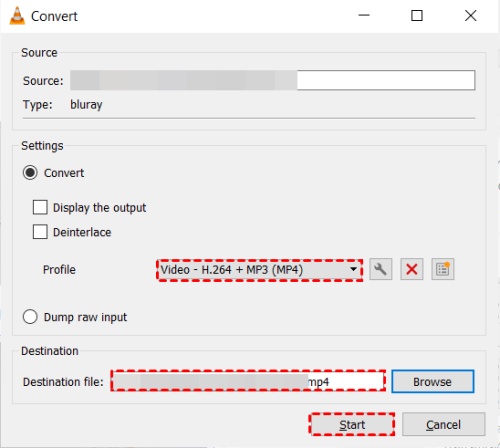Open the profile edit wrench icon
The height and width of the screenshot is (448, 500).
tap(380, 269)
